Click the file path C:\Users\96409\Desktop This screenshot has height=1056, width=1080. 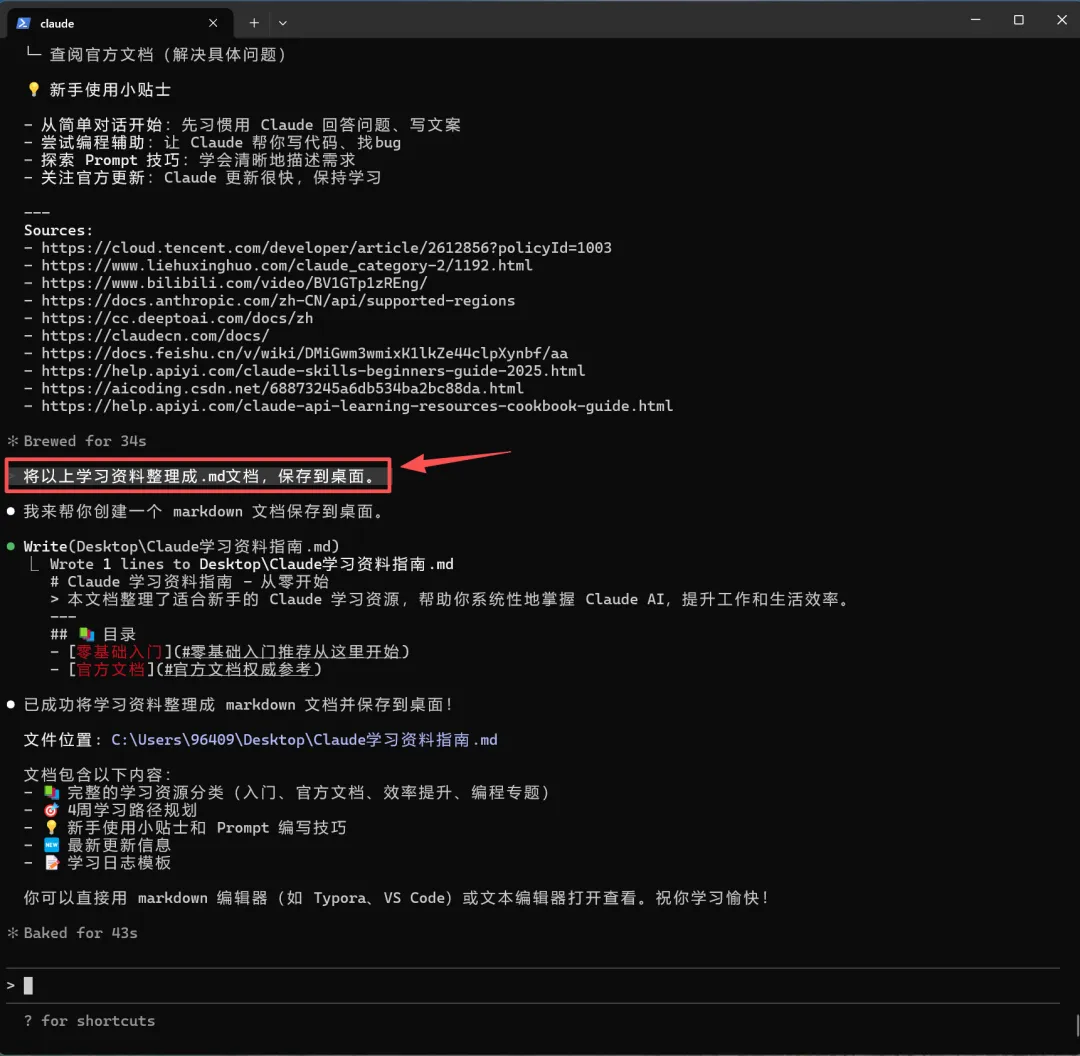pyautogui.click(x=304, y=740)
